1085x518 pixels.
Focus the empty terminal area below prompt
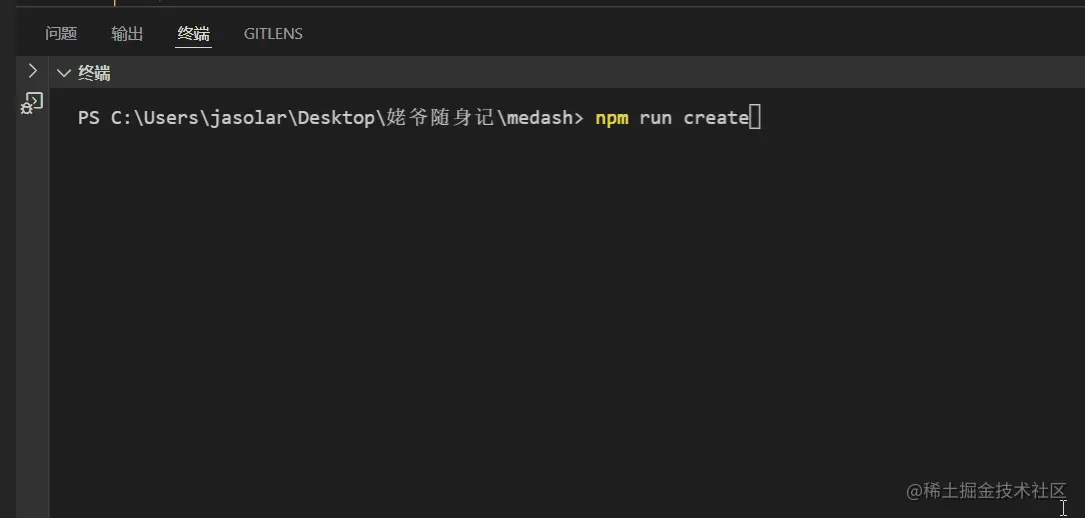coord(500,300)
